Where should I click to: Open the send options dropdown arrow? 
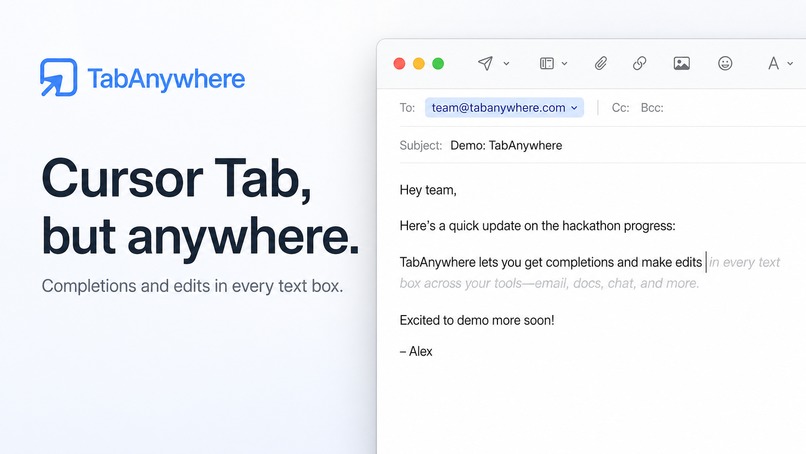coord(506,64)
